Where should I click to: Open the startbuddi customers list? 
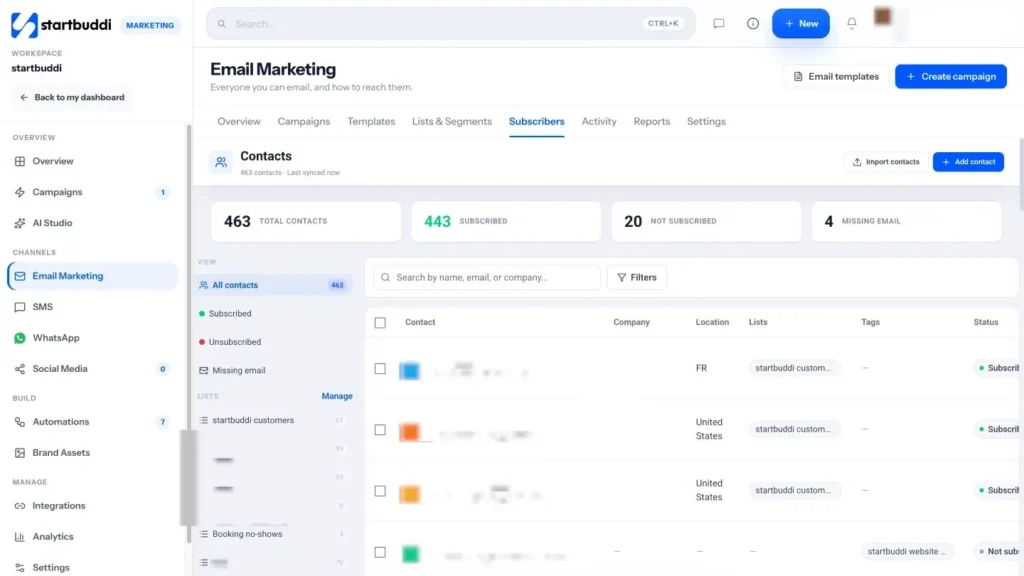click(274, 421)
